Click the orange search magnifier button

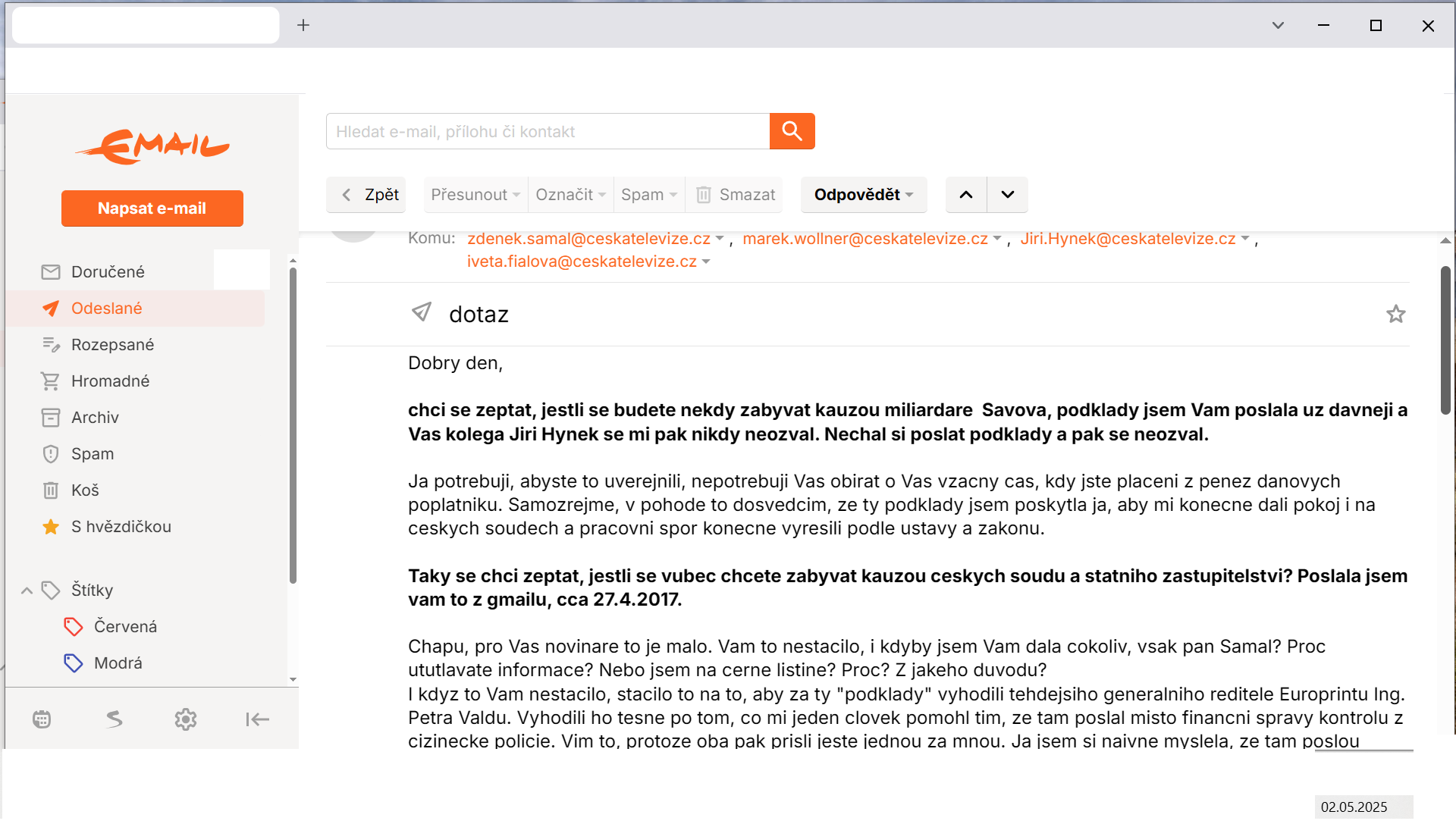pos(792,131)
